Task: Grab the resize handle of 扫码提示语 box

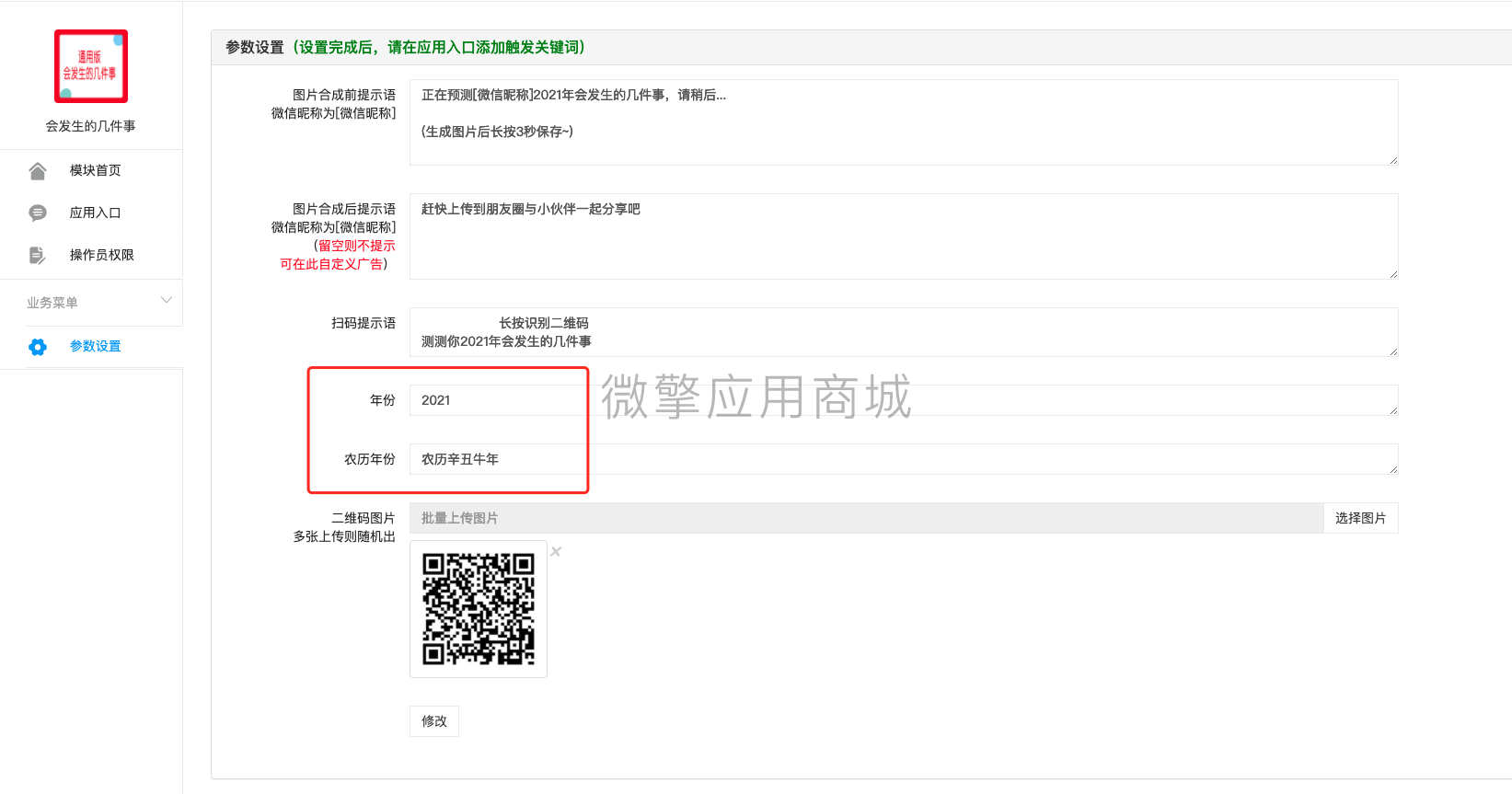Action: 1393,351
